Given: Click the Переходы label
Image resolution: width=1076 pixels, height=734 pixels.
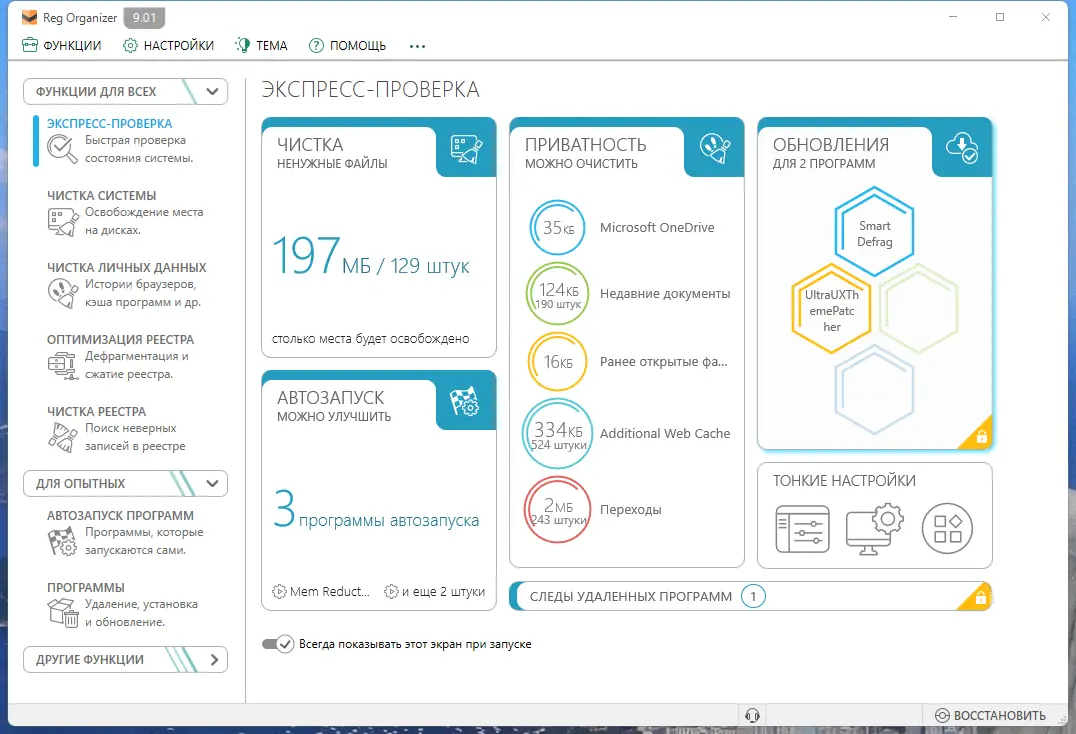Looking at the screenshot, I should 631,510.
